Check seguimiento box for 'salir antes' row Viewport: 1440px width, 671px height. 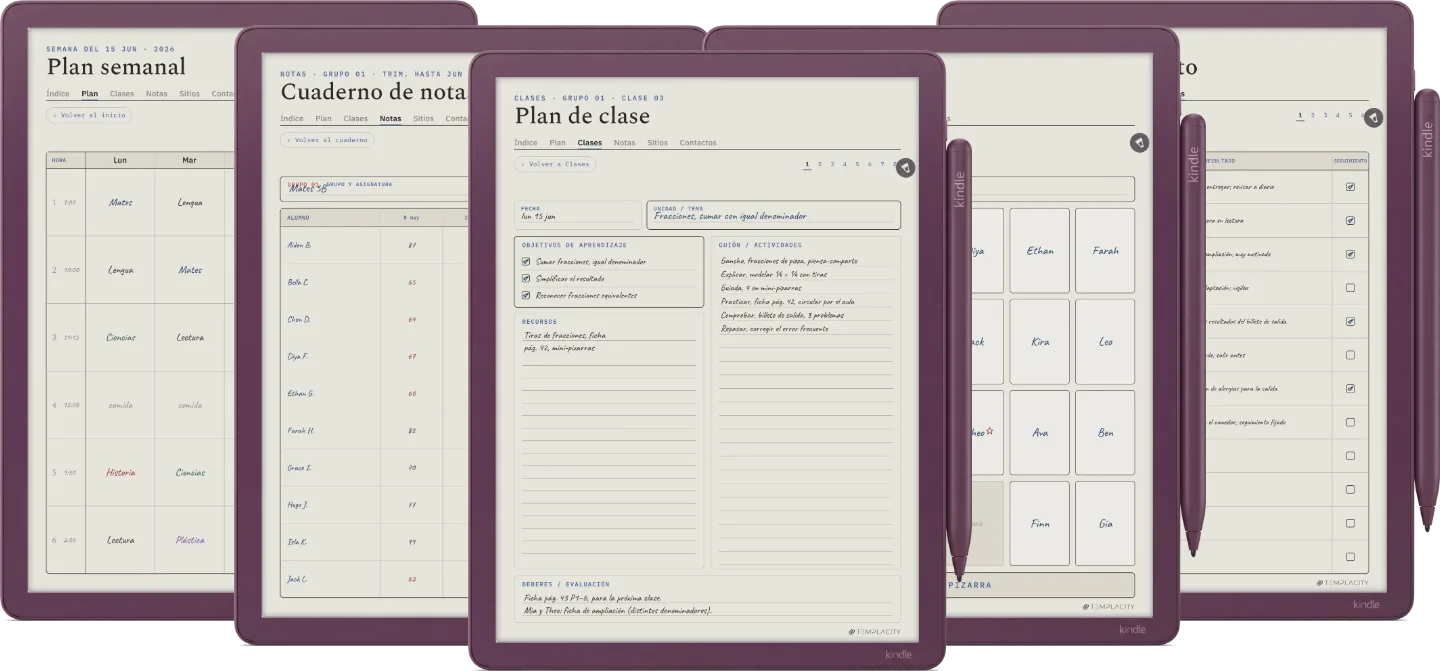[x=1350, y=355]
